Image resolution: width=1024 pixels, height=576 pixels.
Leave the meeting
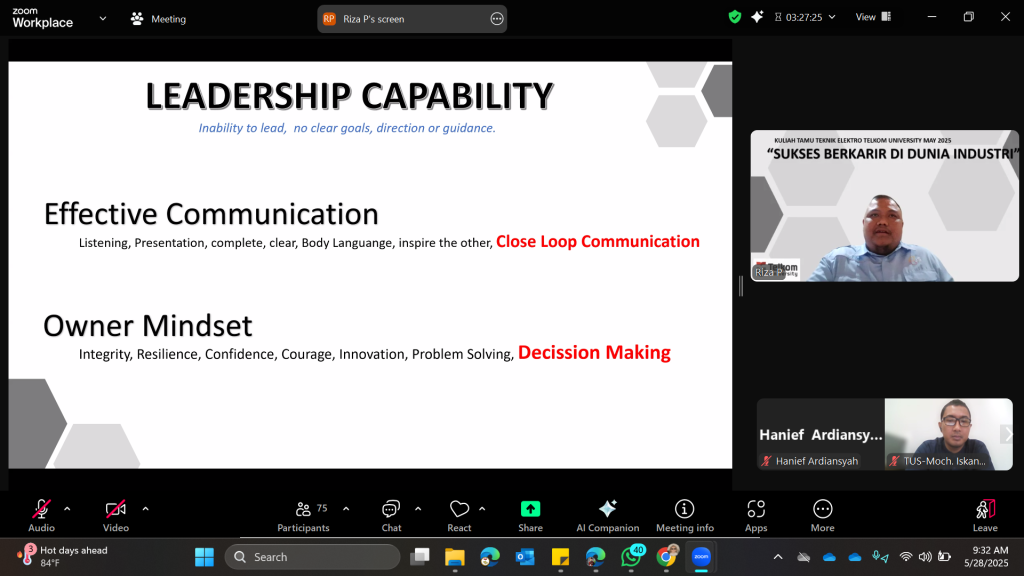985,515
